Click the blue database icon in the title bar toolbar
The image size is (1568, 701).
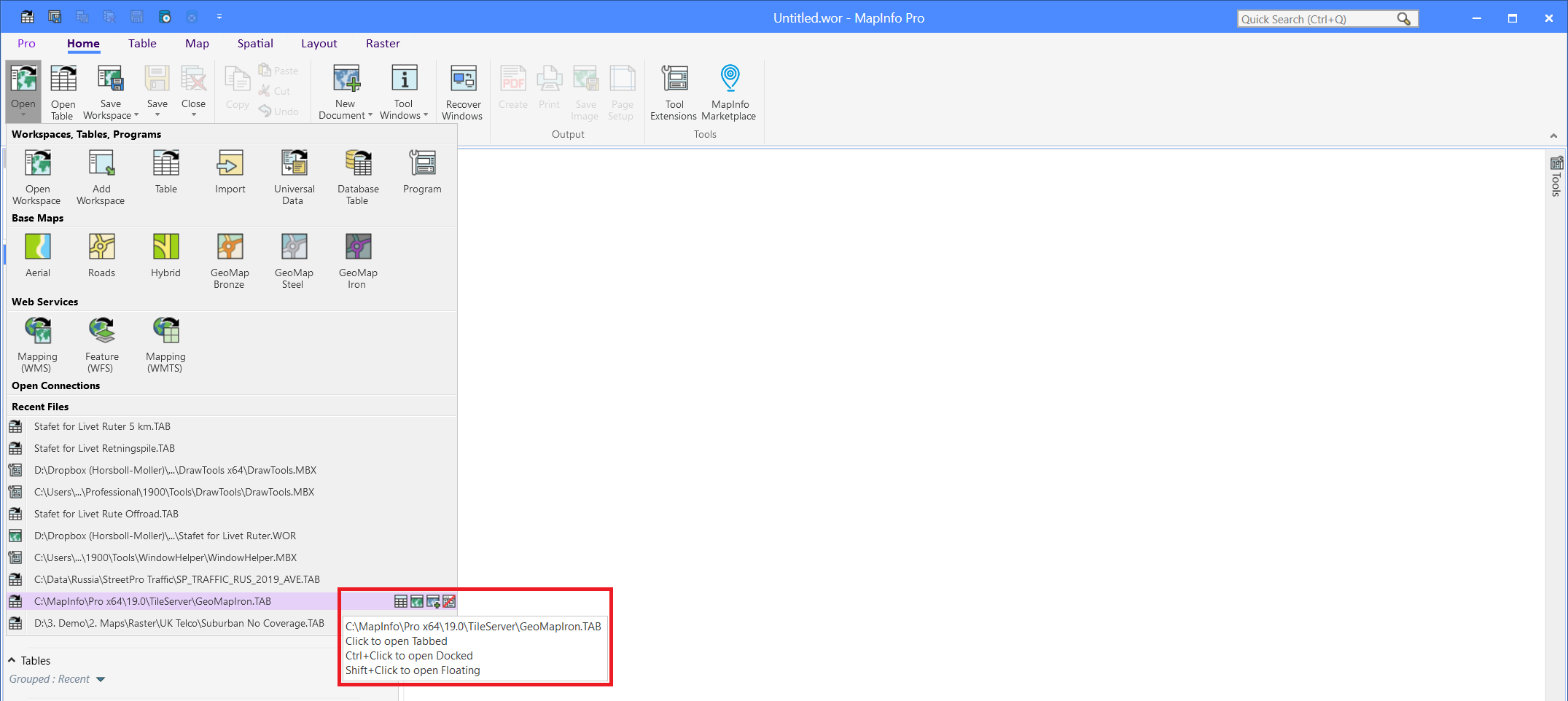click(x=165, y=17)
